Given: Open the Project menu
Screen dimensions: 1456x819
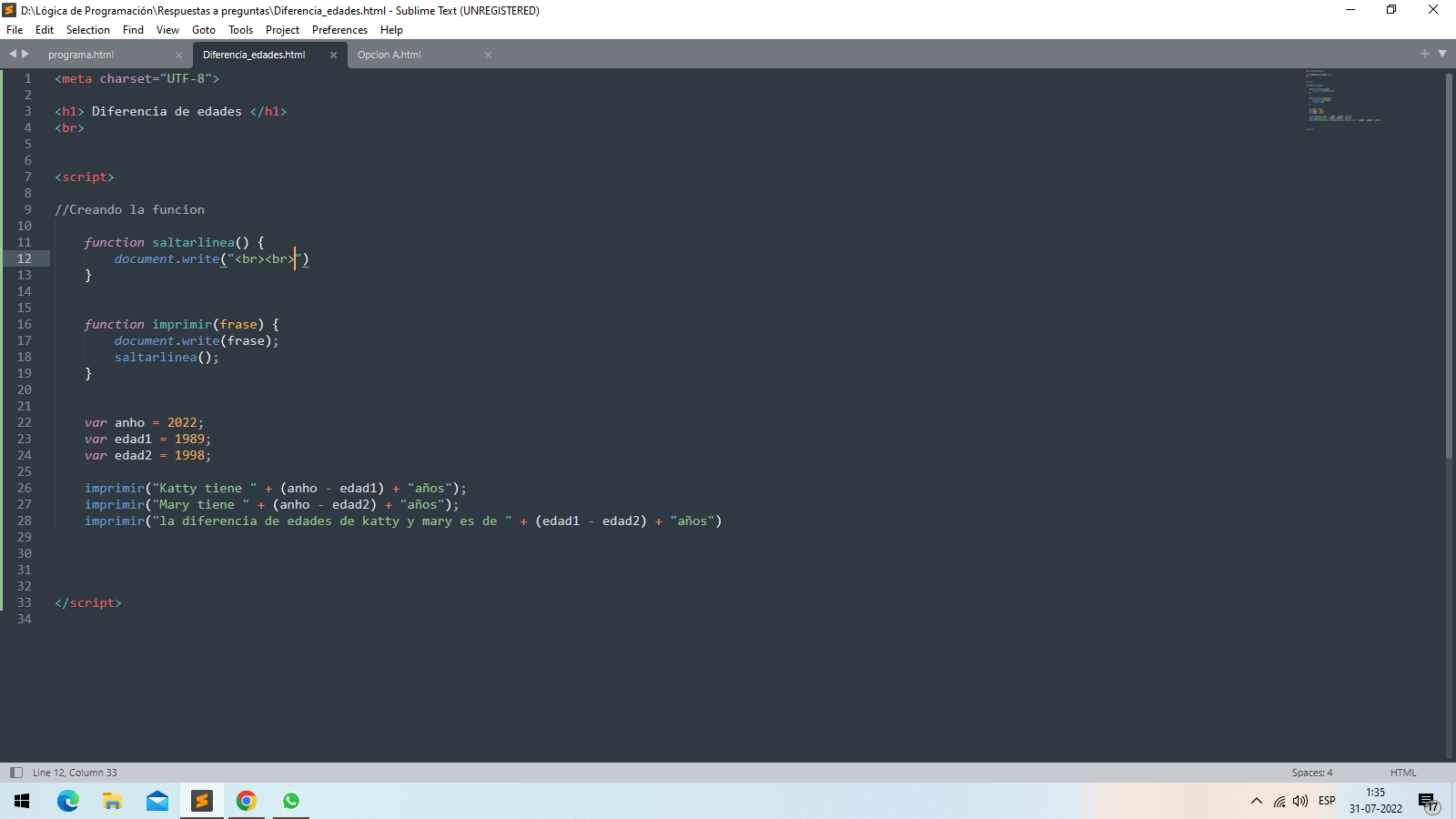Looking at the screenshot, I should point(283,30).
